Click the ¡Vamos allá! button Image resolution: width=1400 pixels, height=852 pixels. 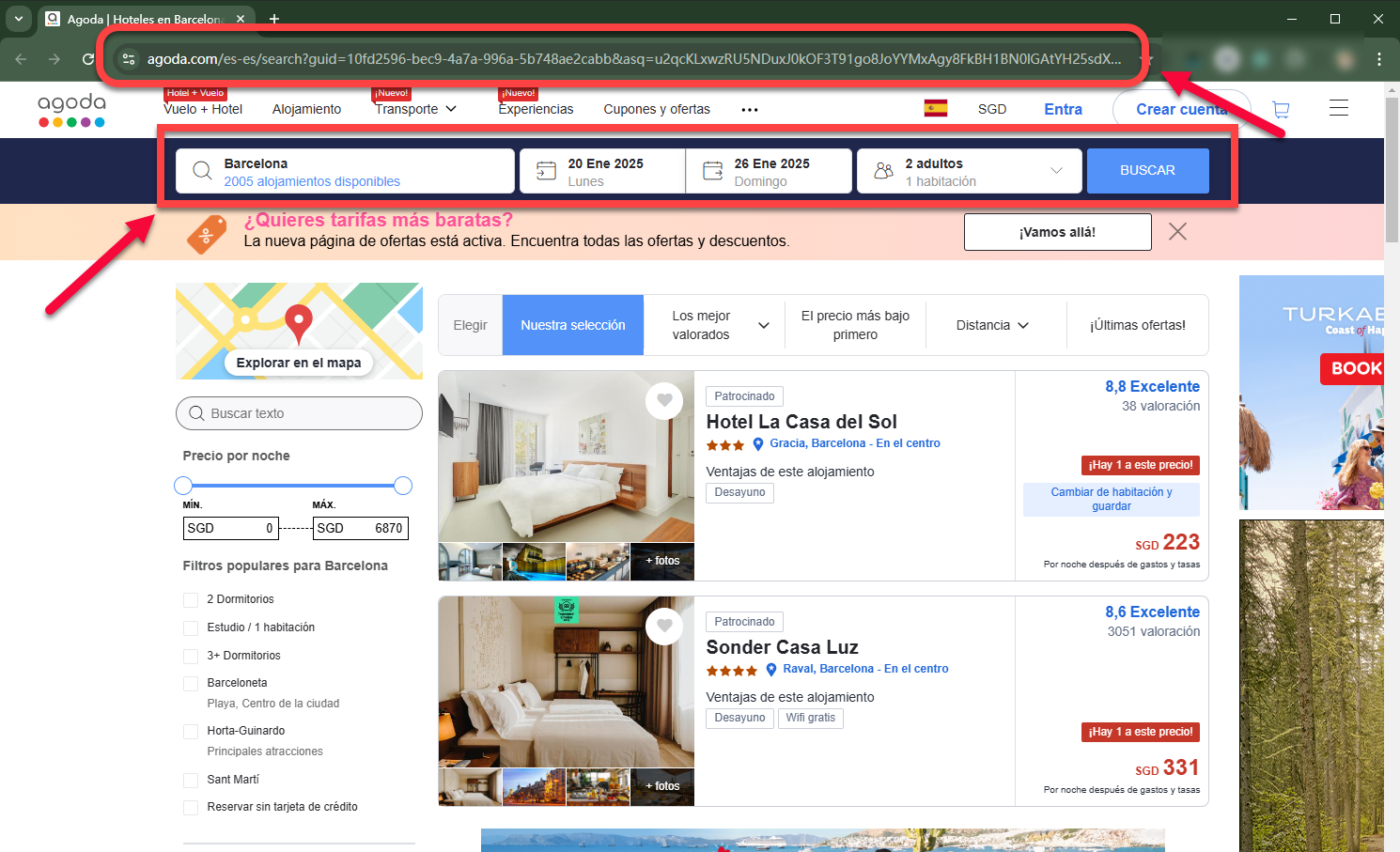(x=1057, y=232)
